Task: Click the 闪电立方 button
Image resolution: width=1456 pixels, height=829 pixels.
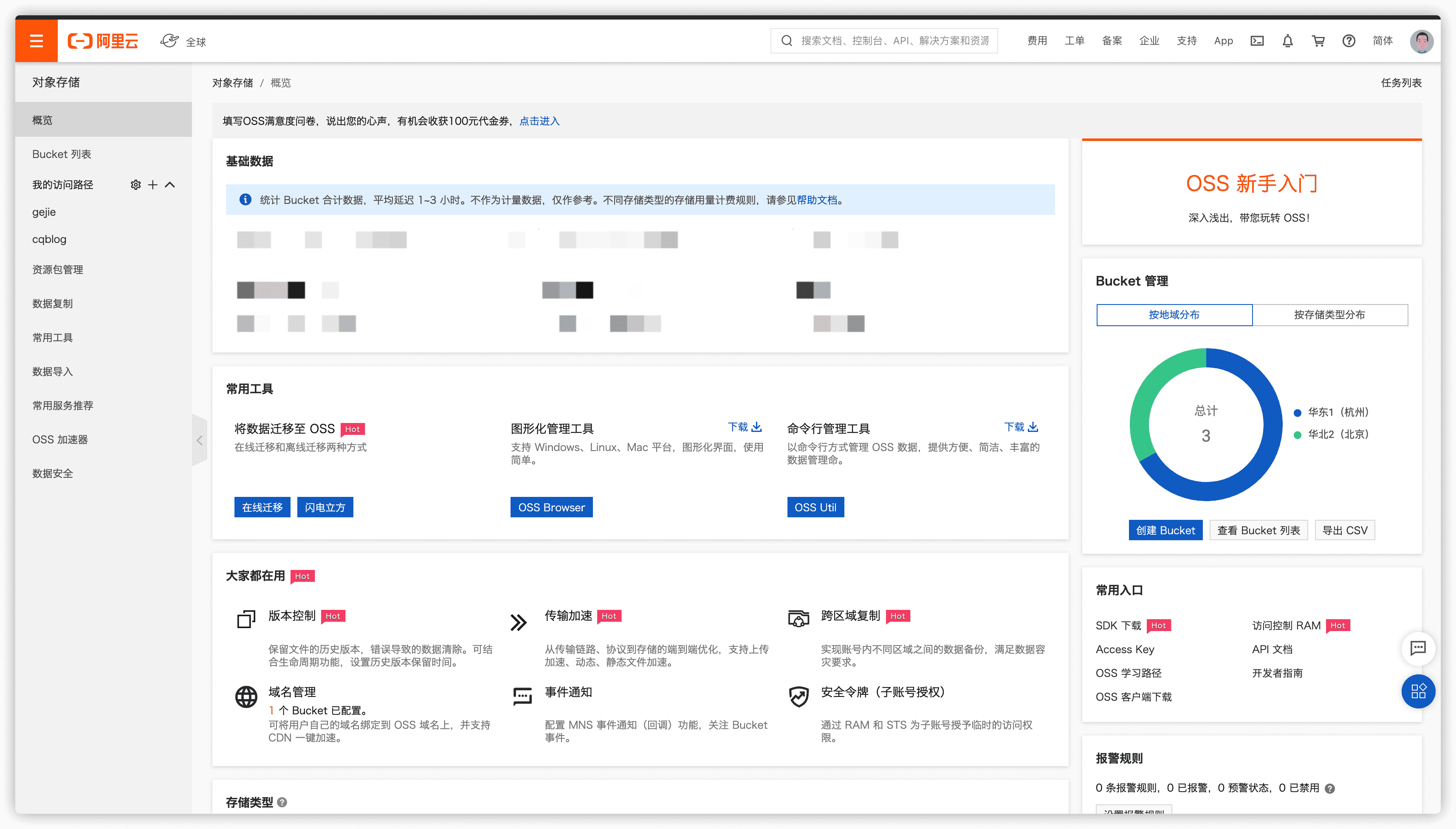Action: tap(324, 508)
